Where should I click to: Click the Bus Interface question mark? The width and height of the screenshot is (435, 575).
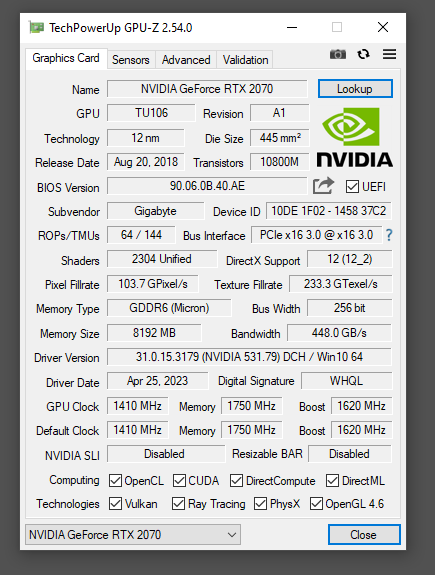[x=389, y=235]
